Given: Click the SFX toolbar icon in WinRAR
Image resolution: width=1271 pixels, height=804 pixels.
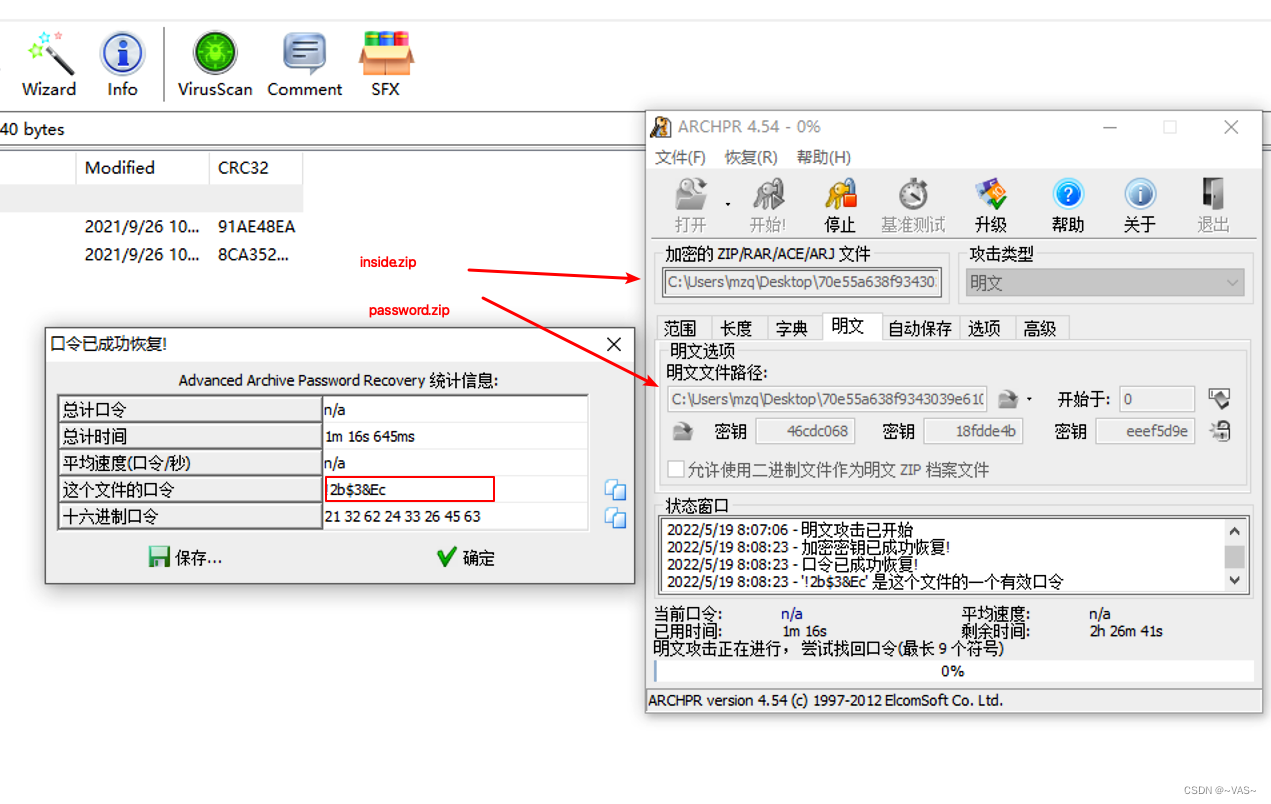Looking at the screenshot, I should coord(386,64).
